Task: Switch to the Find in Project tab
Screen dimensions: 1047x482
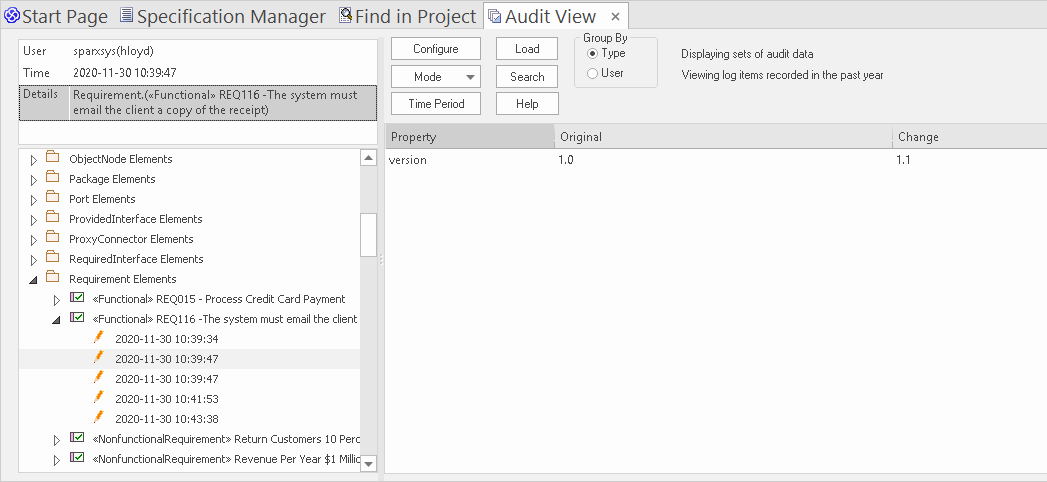Action: pyautogui.click(x=407, y=16)
